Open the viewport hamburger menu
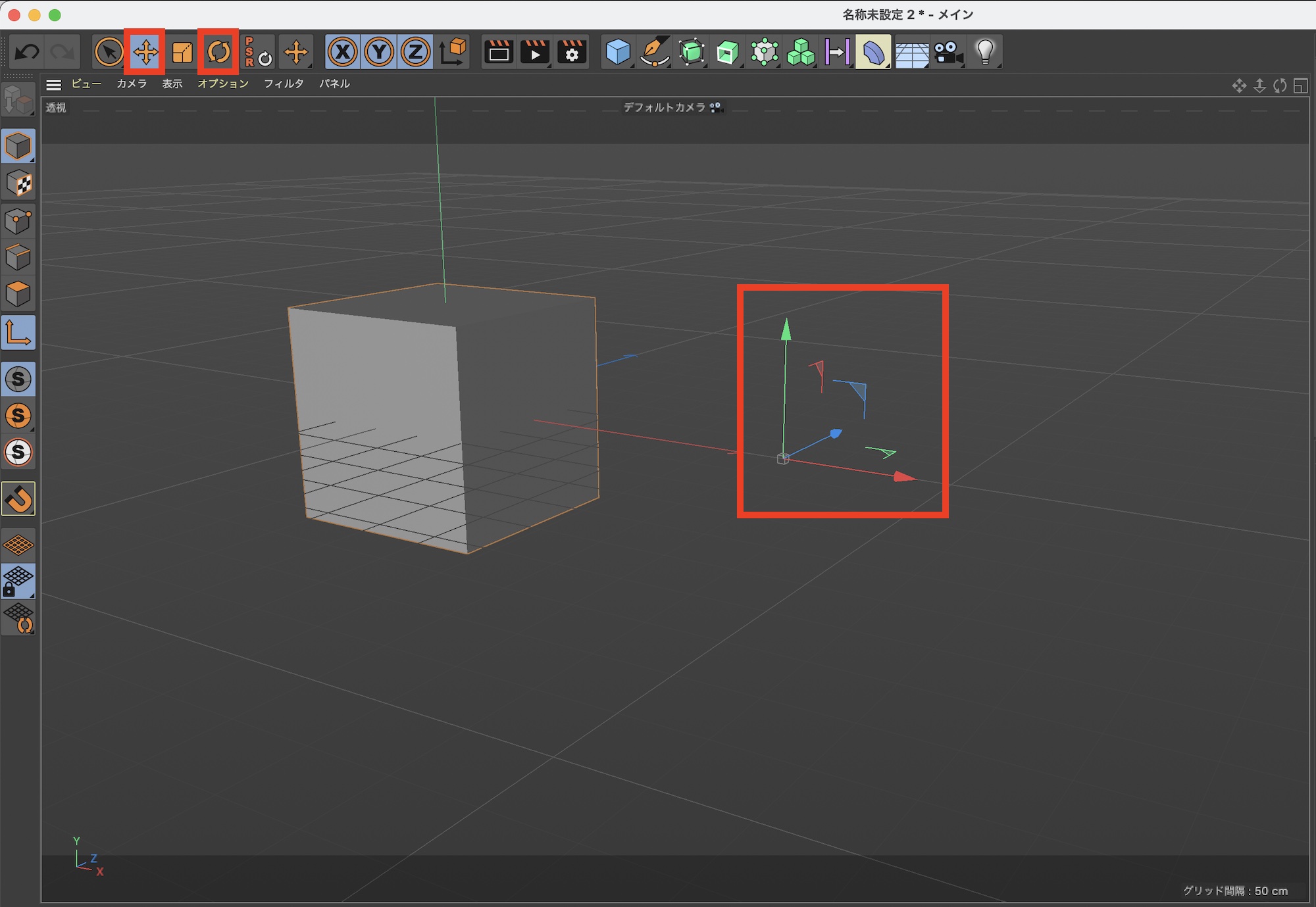 tap(53, 84)
